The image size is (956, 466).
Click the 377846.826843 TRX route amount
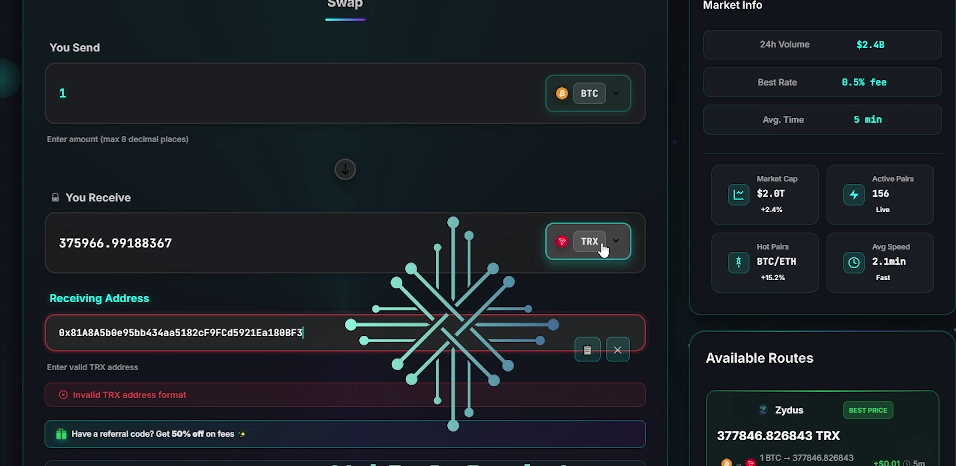pos(778,436)
